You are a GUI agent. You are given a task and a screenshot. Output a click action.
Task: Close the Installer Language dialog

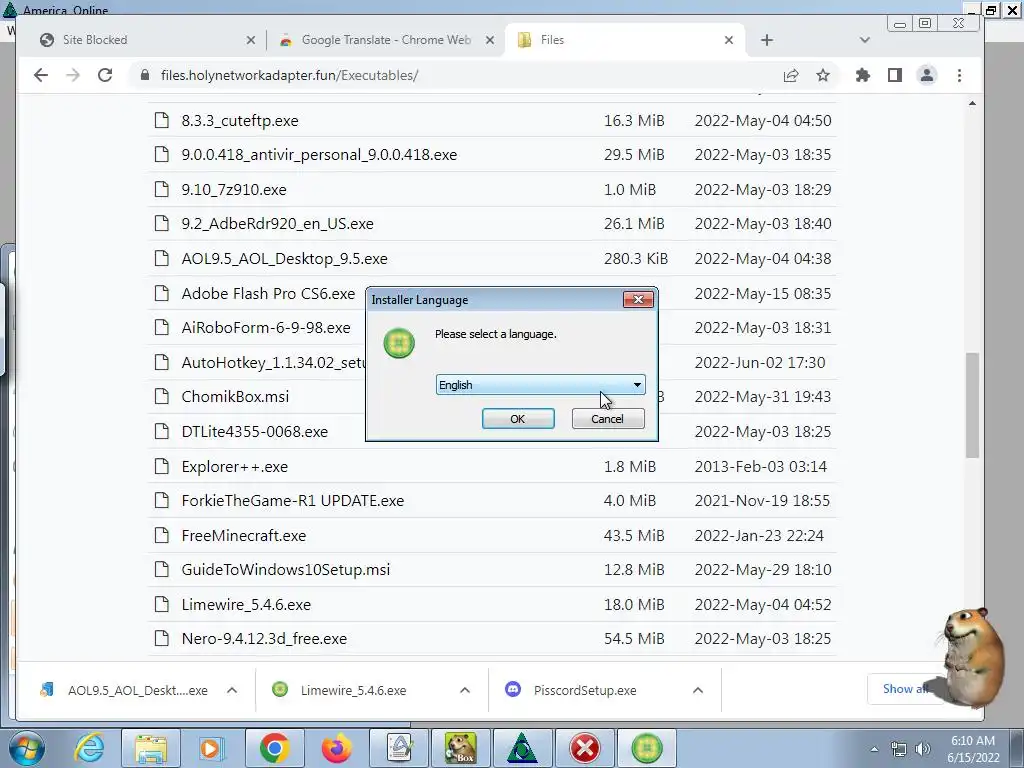pyautogui.click(x=638, y=299)
